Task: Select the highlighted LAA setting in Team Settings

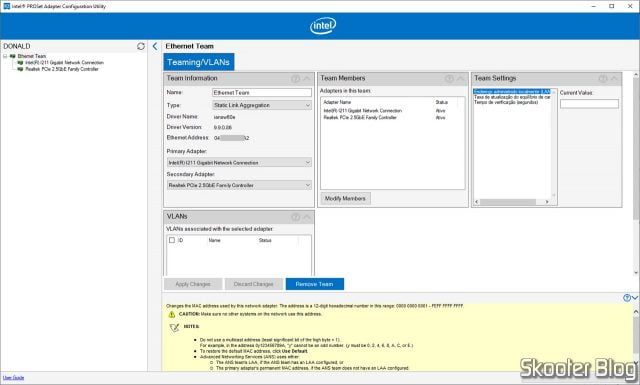Action: [512, 91]
